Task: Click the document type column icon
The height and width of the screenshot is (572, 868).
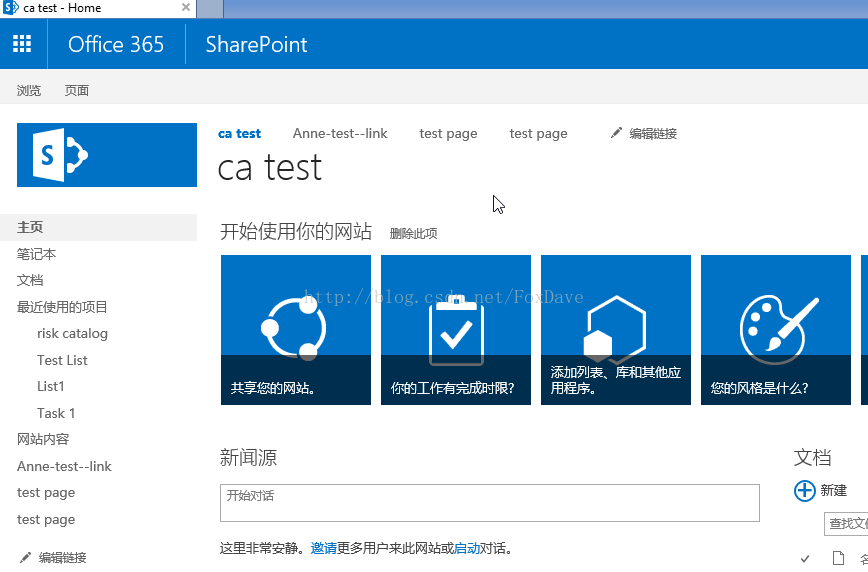Action: pos(838,558)
